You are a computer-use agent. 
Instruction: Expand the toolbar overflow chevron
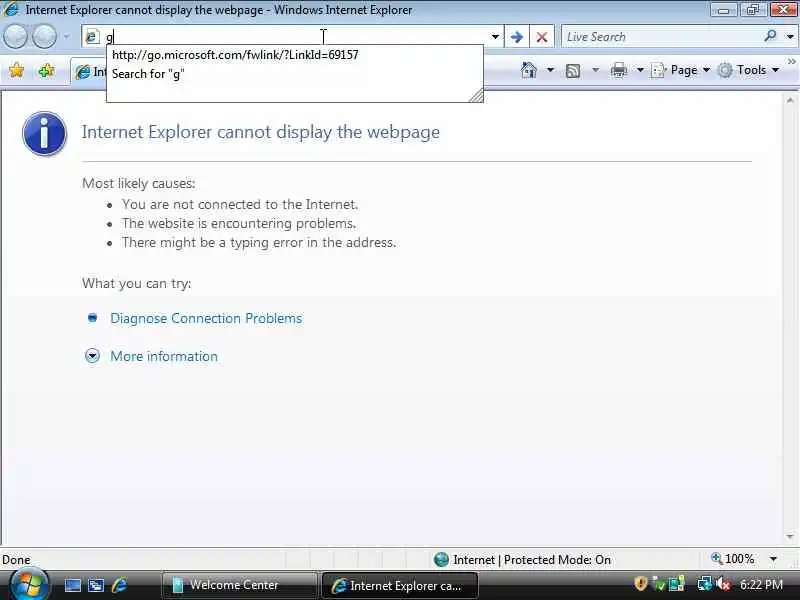tap(791, 62)
